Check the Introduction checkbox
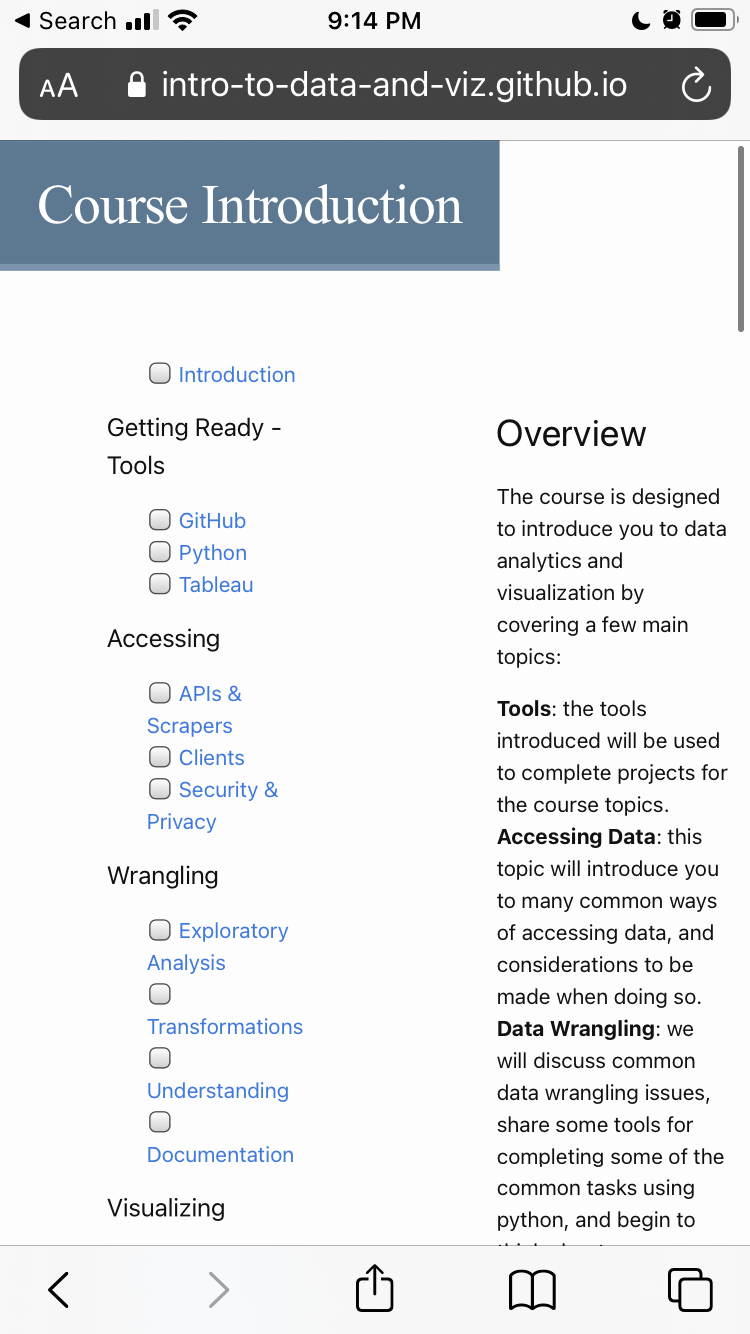Image resolution: width=750 pixels, height=1334 pixels. tap(160, 374)
